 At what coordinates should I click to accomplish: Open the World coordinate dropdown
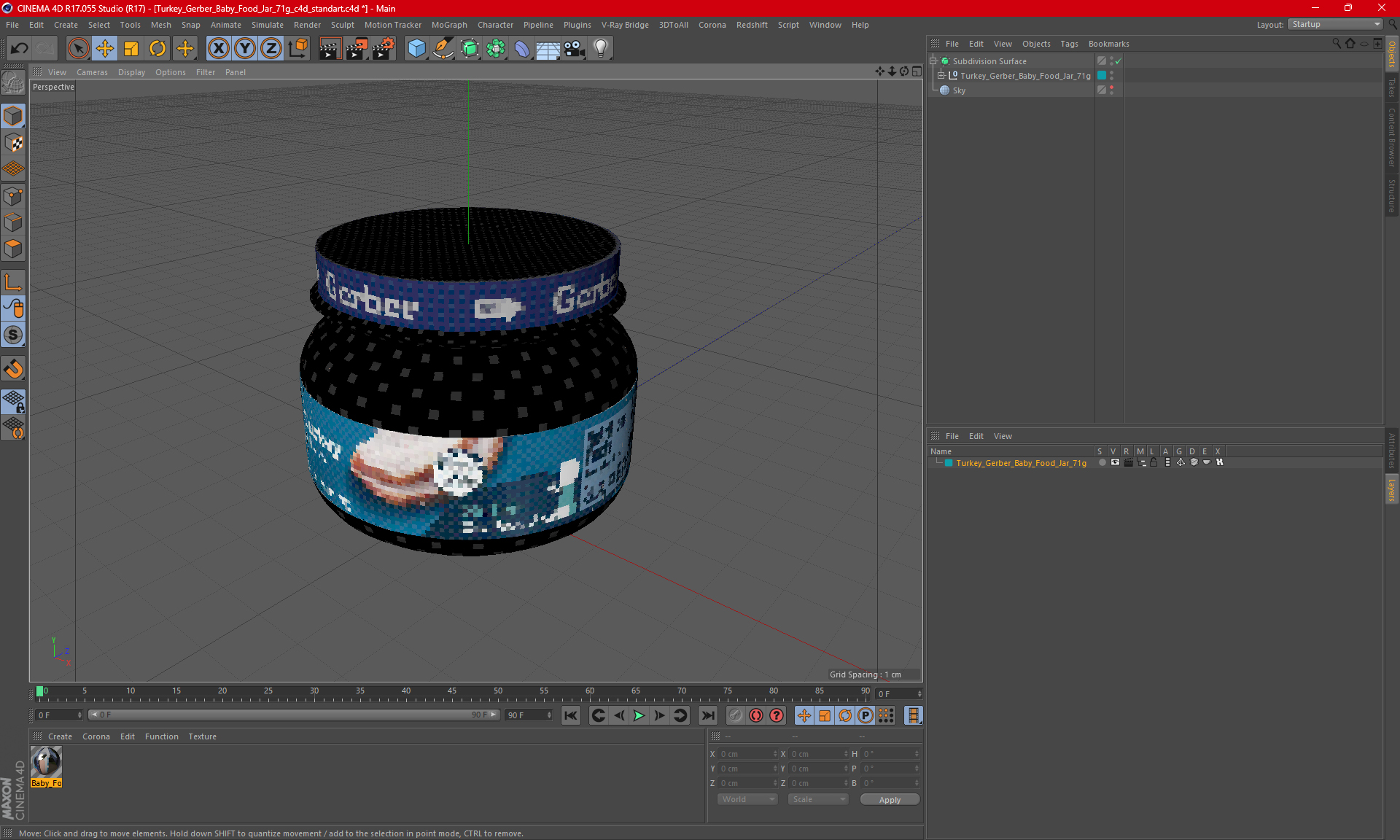click(747, 799)
